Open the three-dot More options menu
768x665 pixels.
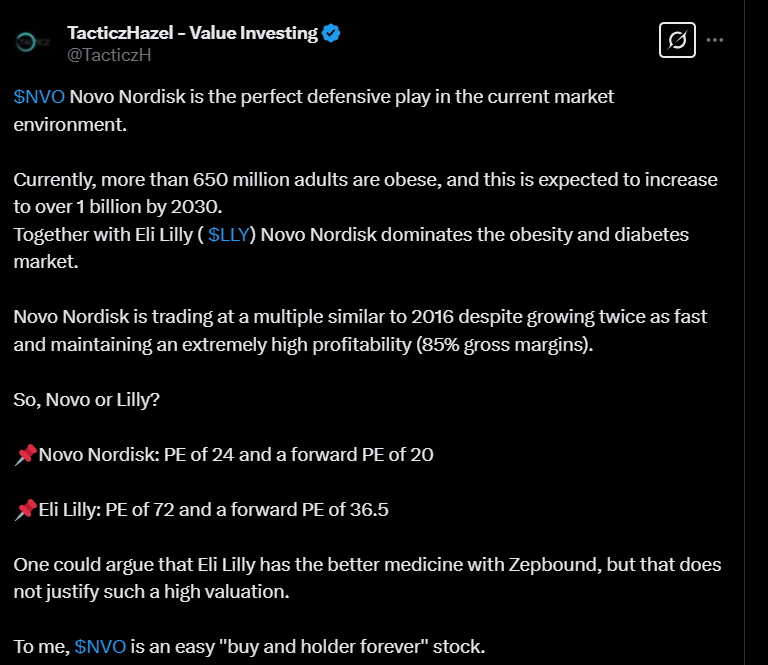coord(715,40)
